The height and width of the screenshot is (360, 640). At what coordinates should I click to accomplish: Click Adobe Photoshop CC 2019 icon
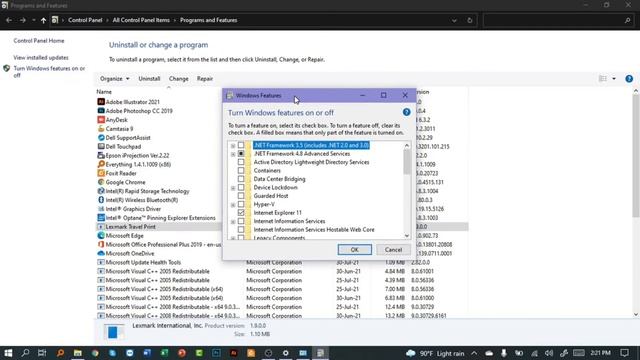[101, 111]
